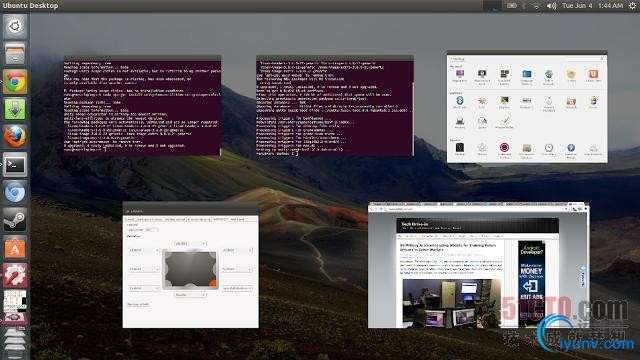640x360 pixels.
Task: Open the Ubuntu One settings icon
Action: [x=593, y=74]
